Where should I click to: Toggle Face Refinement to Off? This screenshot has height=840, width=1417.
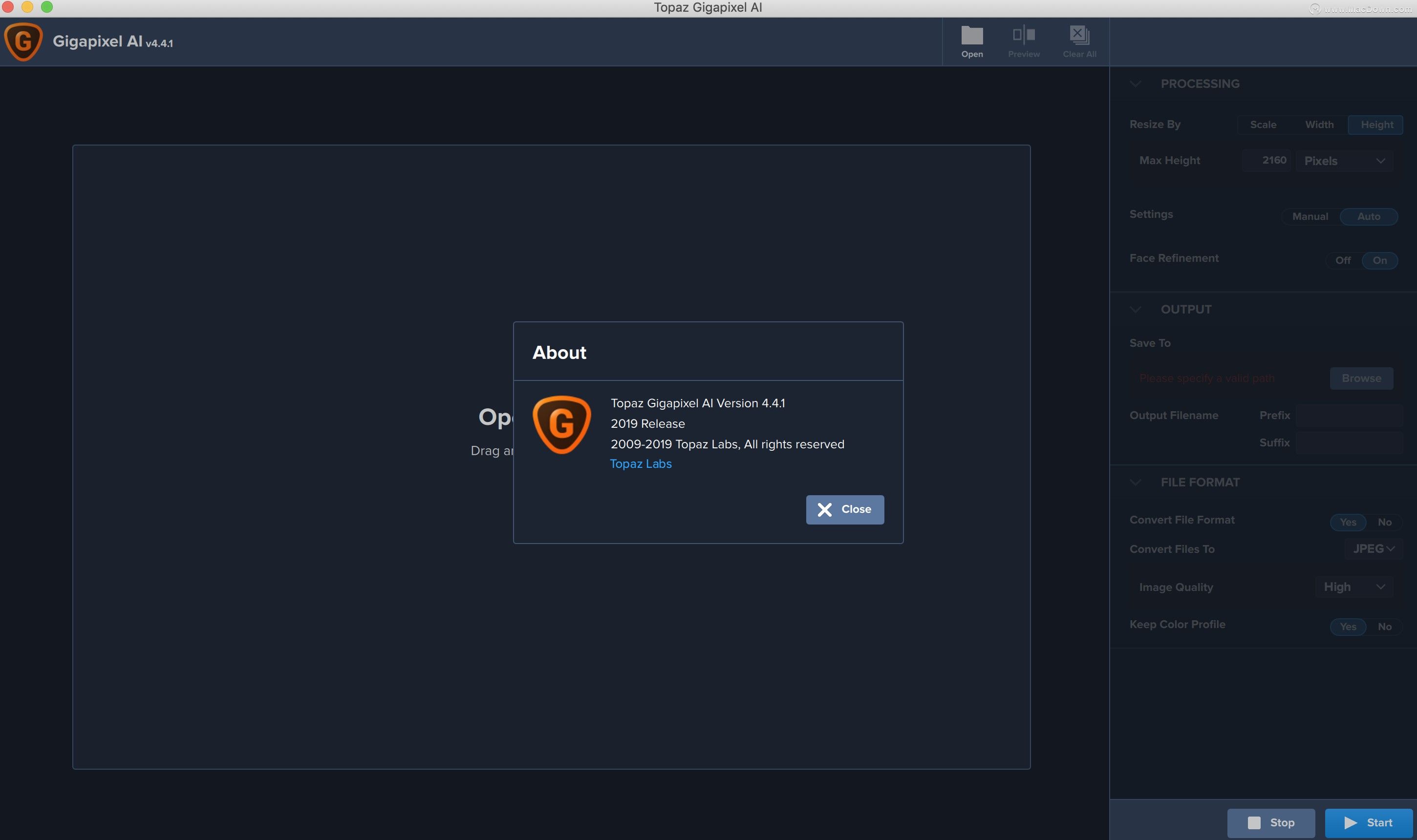coord(1342,259)
